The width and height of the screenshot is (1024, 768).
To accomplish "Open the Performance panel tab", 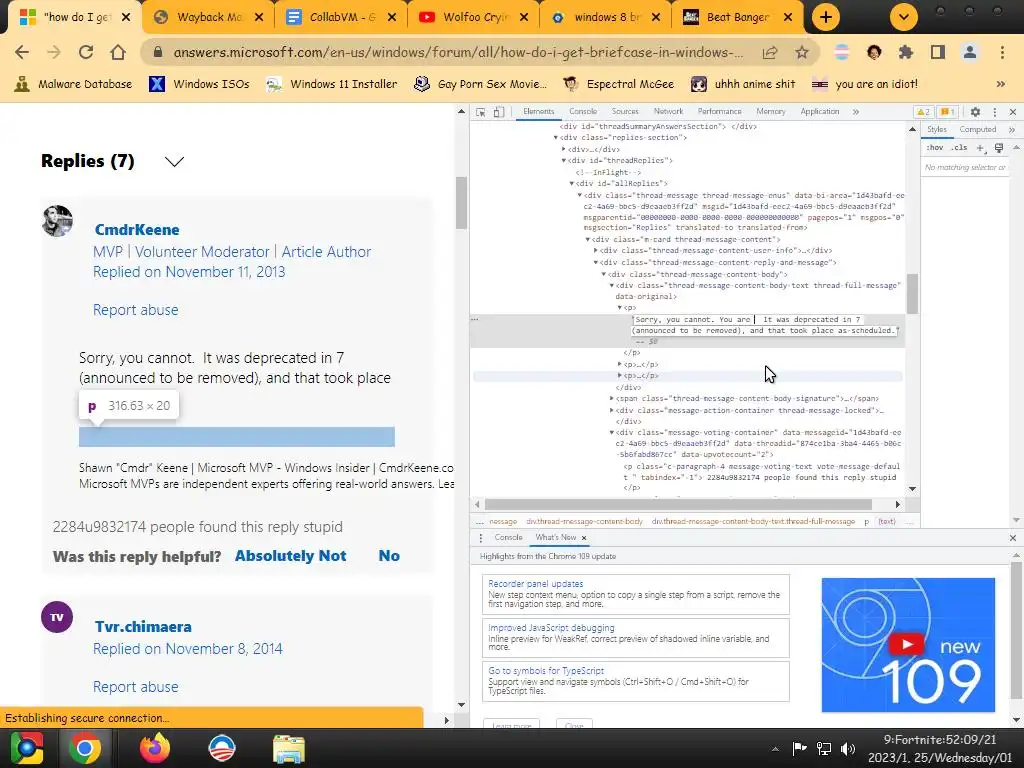I will click(719, 112).
